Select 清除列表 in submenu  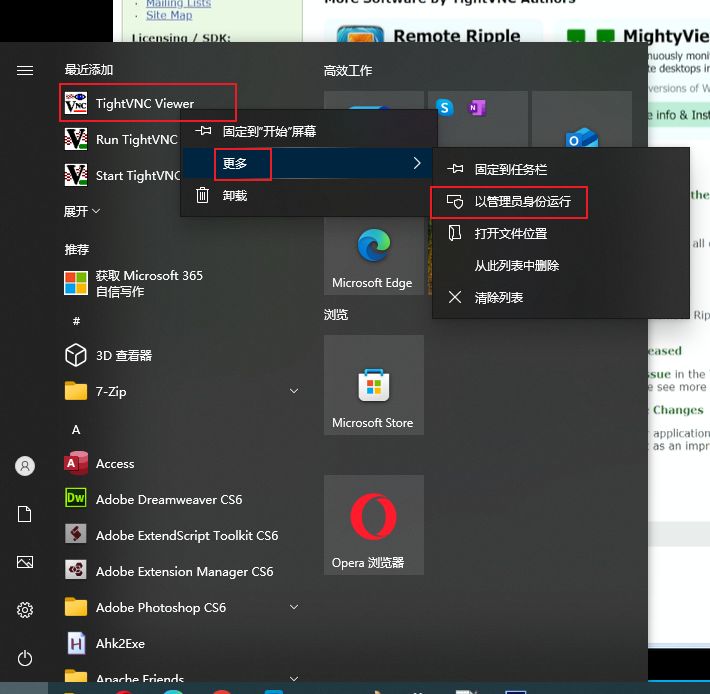561,297
